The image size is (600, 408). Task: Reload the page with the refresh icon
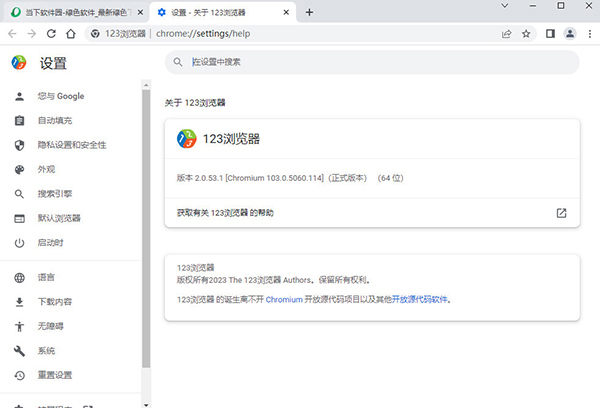51,33
